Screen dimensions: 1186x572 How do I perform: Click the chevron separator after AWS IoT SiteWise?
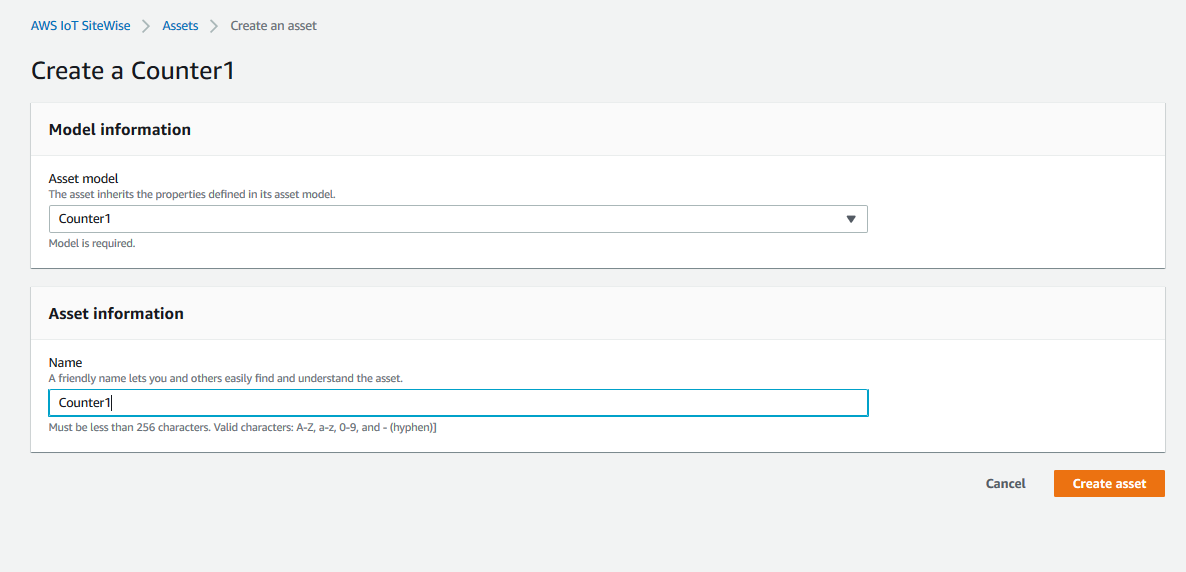click(146, 26)
